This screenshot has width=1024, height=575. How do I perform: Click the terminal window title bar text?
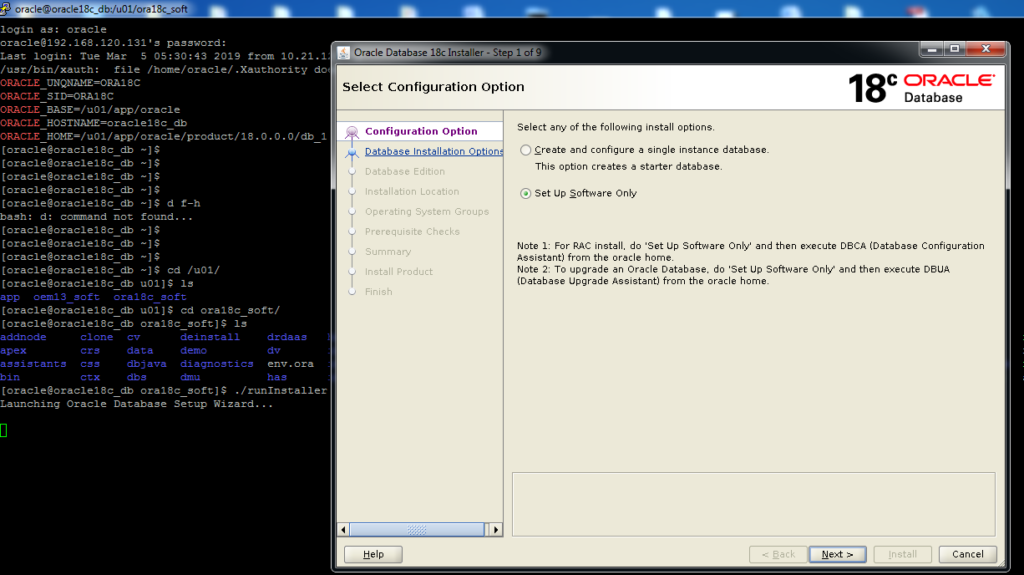click(101, 9)
